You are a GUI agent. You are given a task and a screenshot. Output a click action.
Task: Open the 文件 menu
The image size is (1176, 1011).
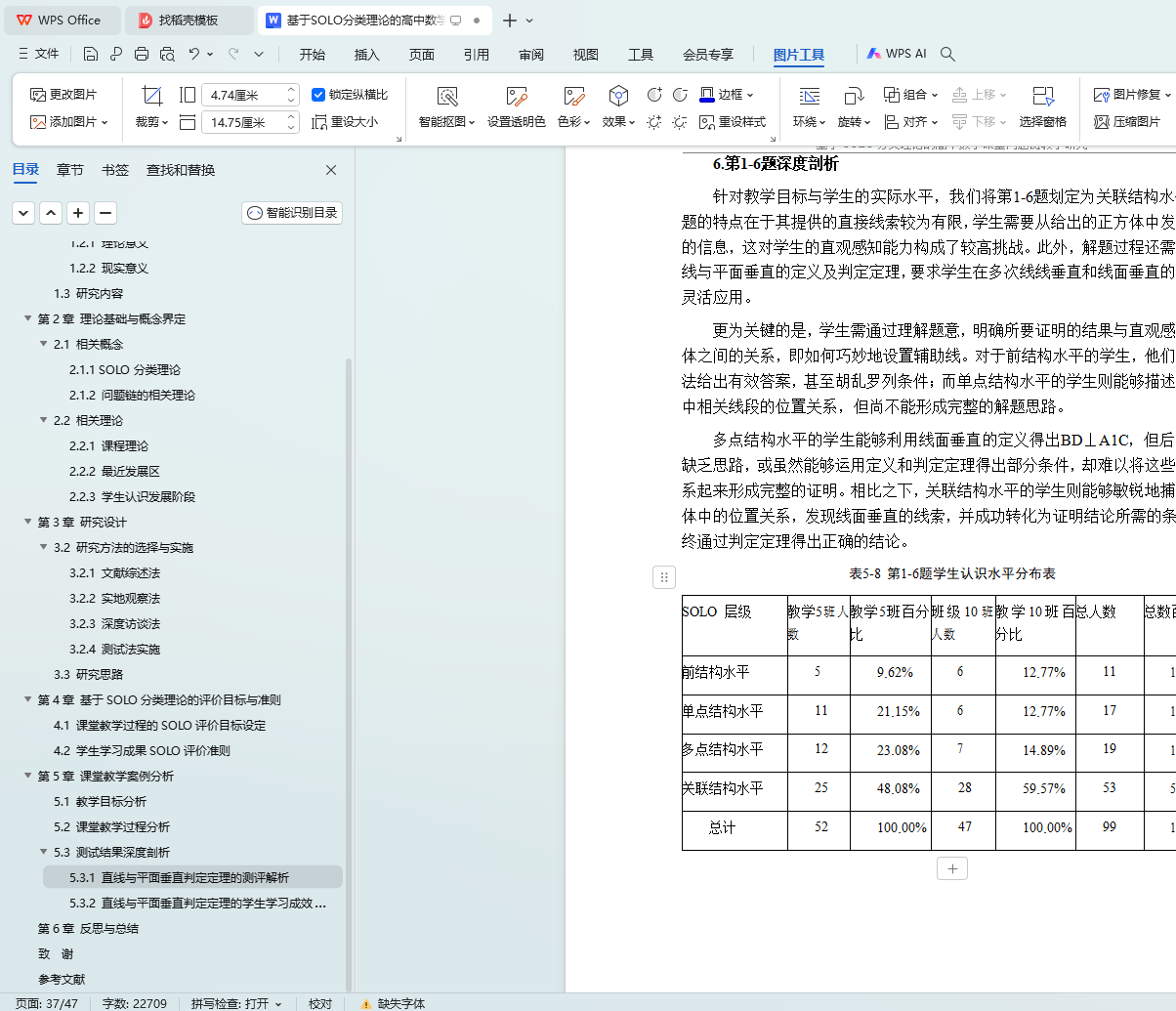39,55
